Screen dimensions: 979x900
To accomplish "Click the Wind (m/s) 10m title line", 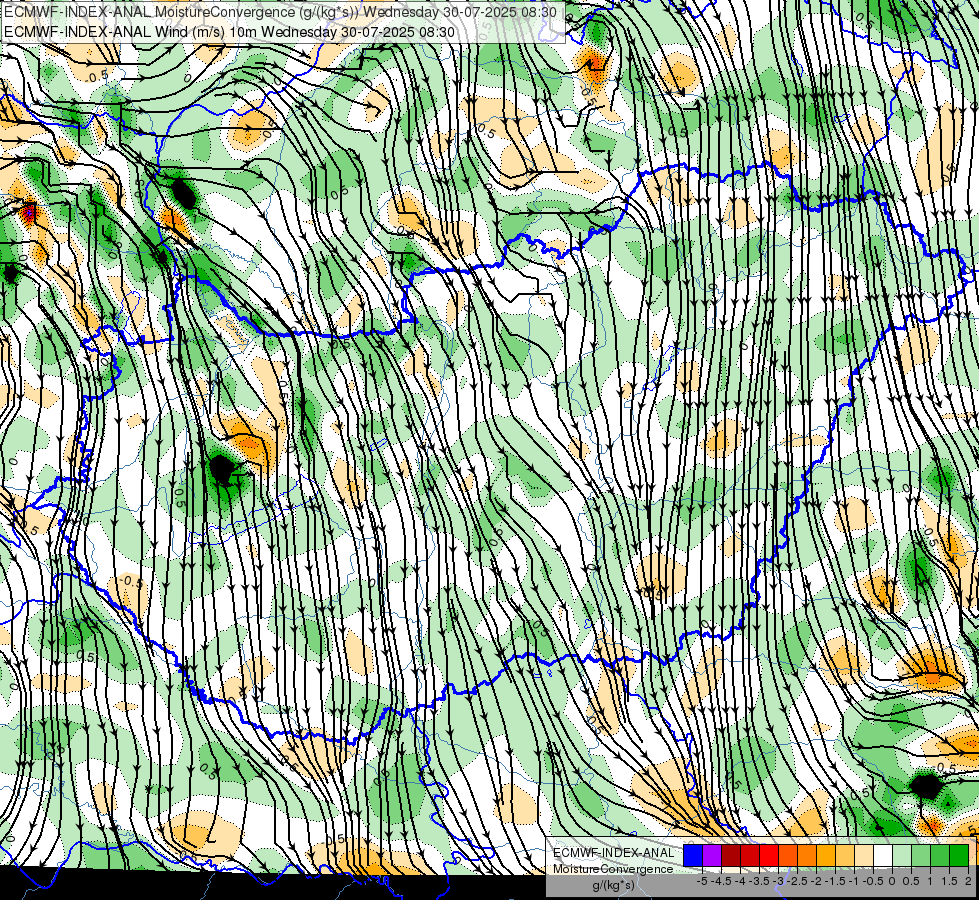I will [x=229, y=32].
